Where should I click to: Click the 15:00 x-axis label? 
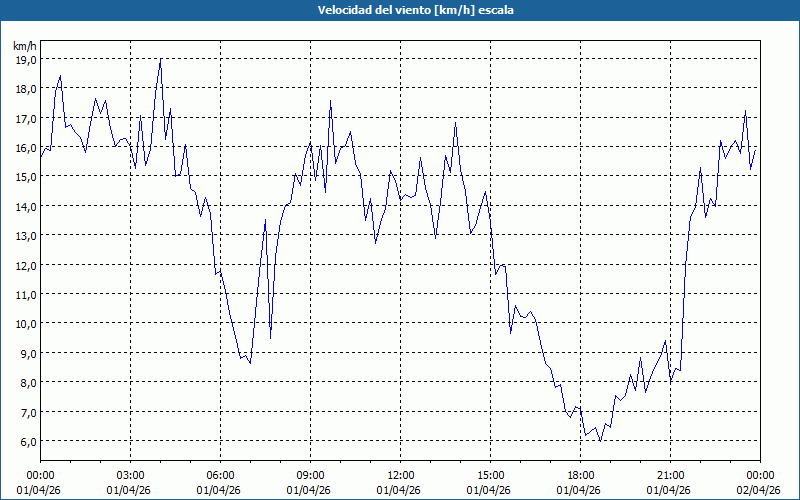coord(490,475)
